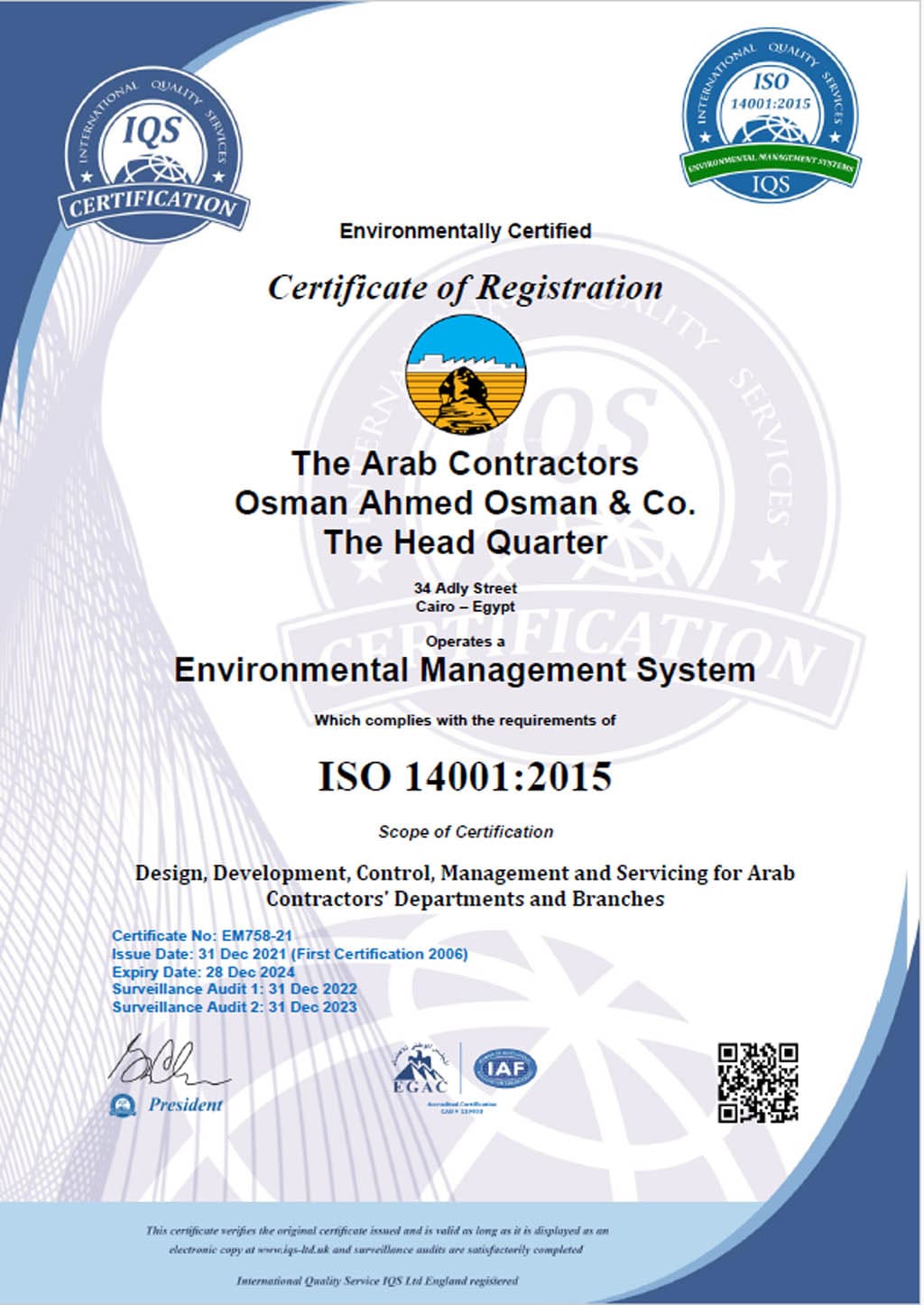The height and width of the screenshot is (1305, 924).
Task: Click the small seal beside President
Action: point(123,1104)
